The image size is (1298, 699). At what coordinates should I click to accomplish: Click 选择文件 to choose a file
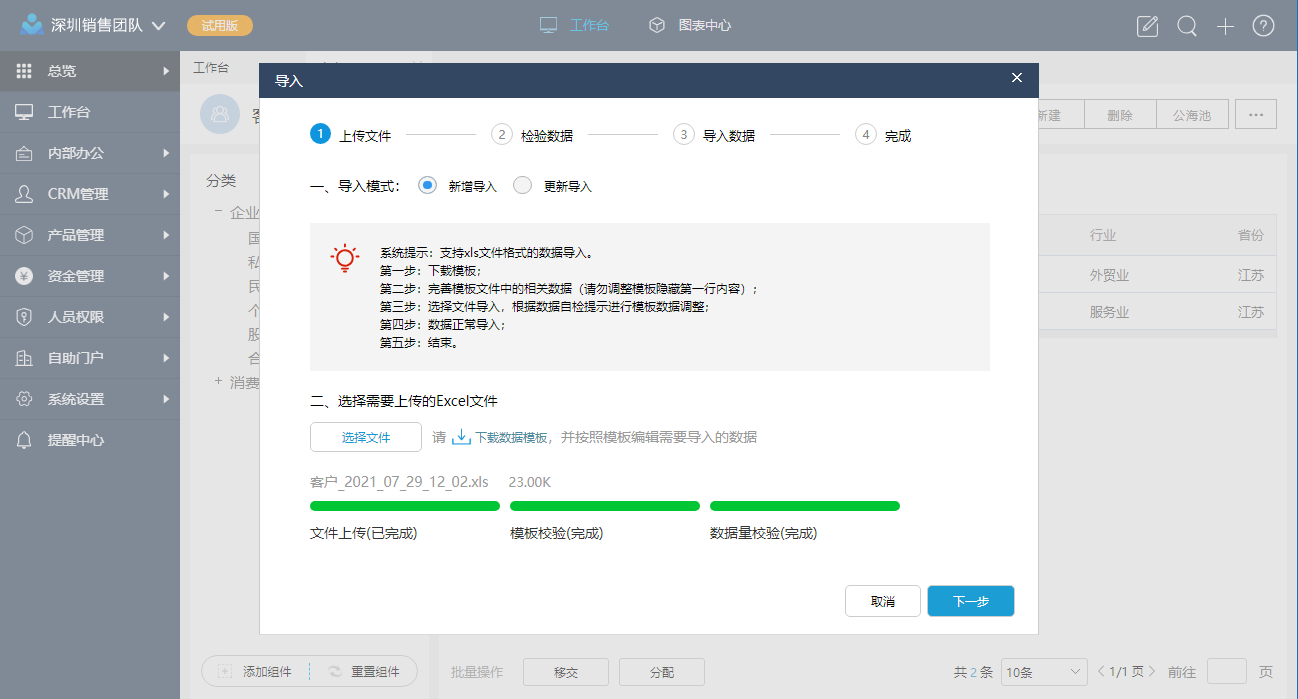tap(366, 437)
